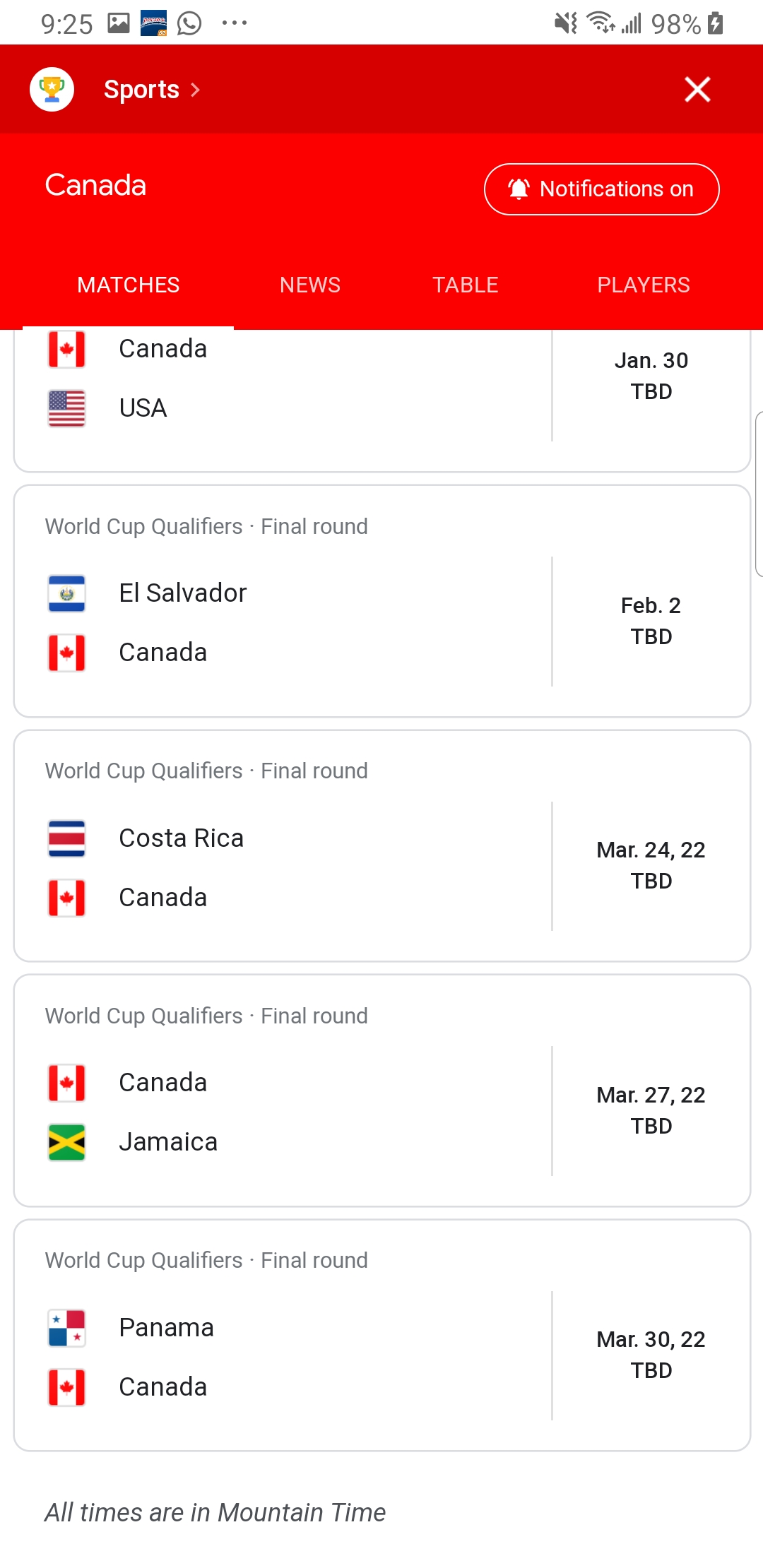Open the El Salvador vs Canada Feb. 2 match

[x=382, y=601]
